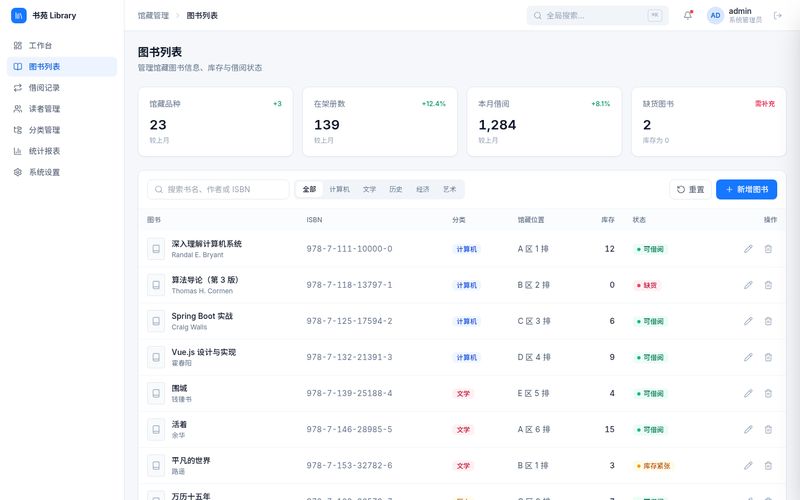The image size is (800, 500).
Task: Open the notification bell
Action: [688, 15]
